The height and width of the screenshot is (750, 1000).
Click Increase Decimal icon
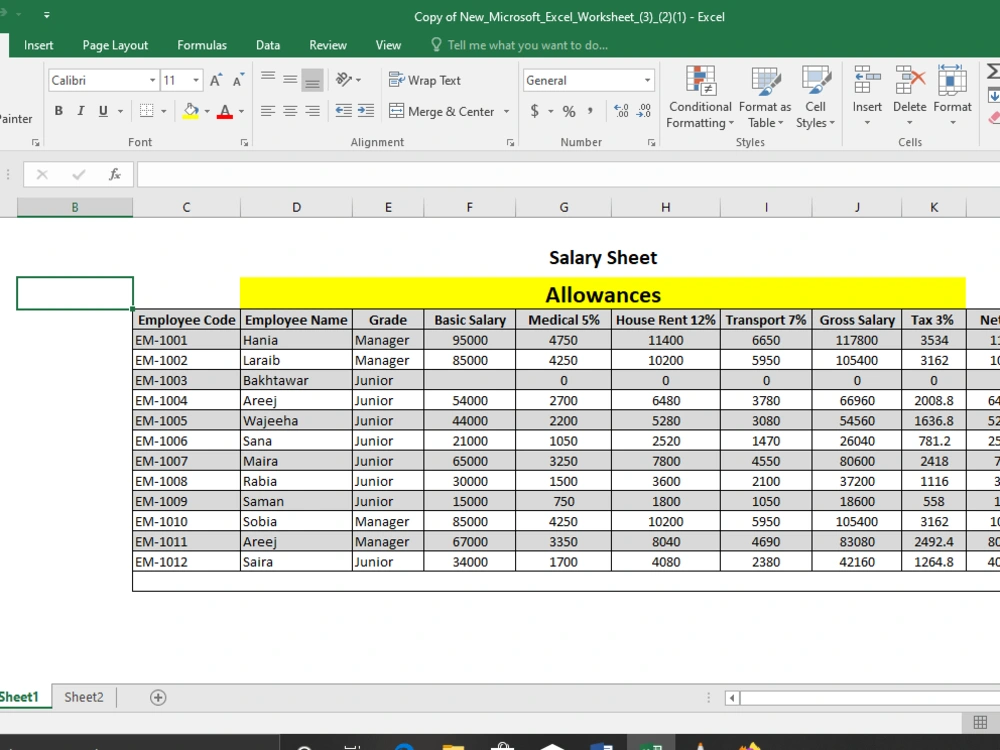pyautogui.click(x=621, y=111)
